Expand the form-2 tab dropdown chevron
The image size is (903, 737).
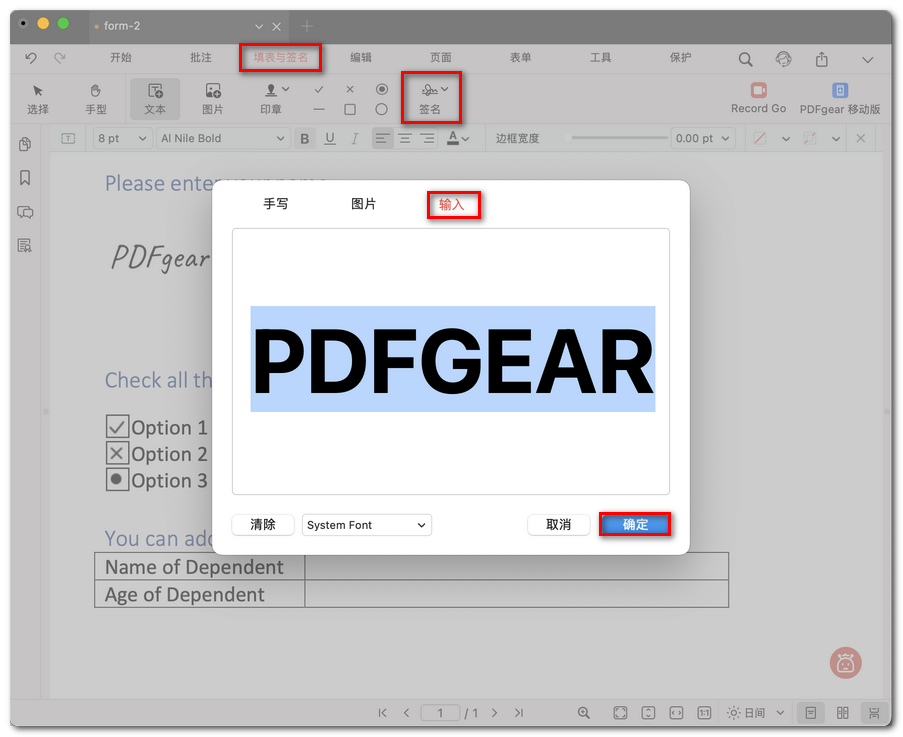[259, 26]
